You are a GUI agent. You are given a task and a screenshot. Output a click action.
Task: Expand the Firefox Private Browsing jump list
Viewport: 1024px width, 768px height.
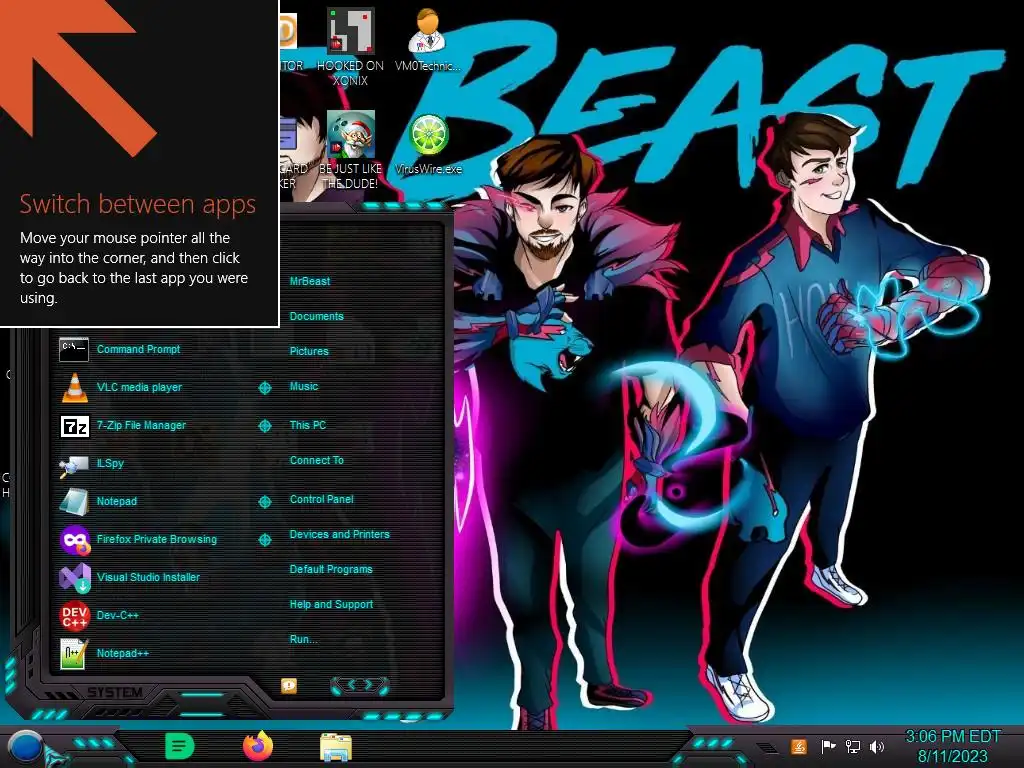click(264, 539)
